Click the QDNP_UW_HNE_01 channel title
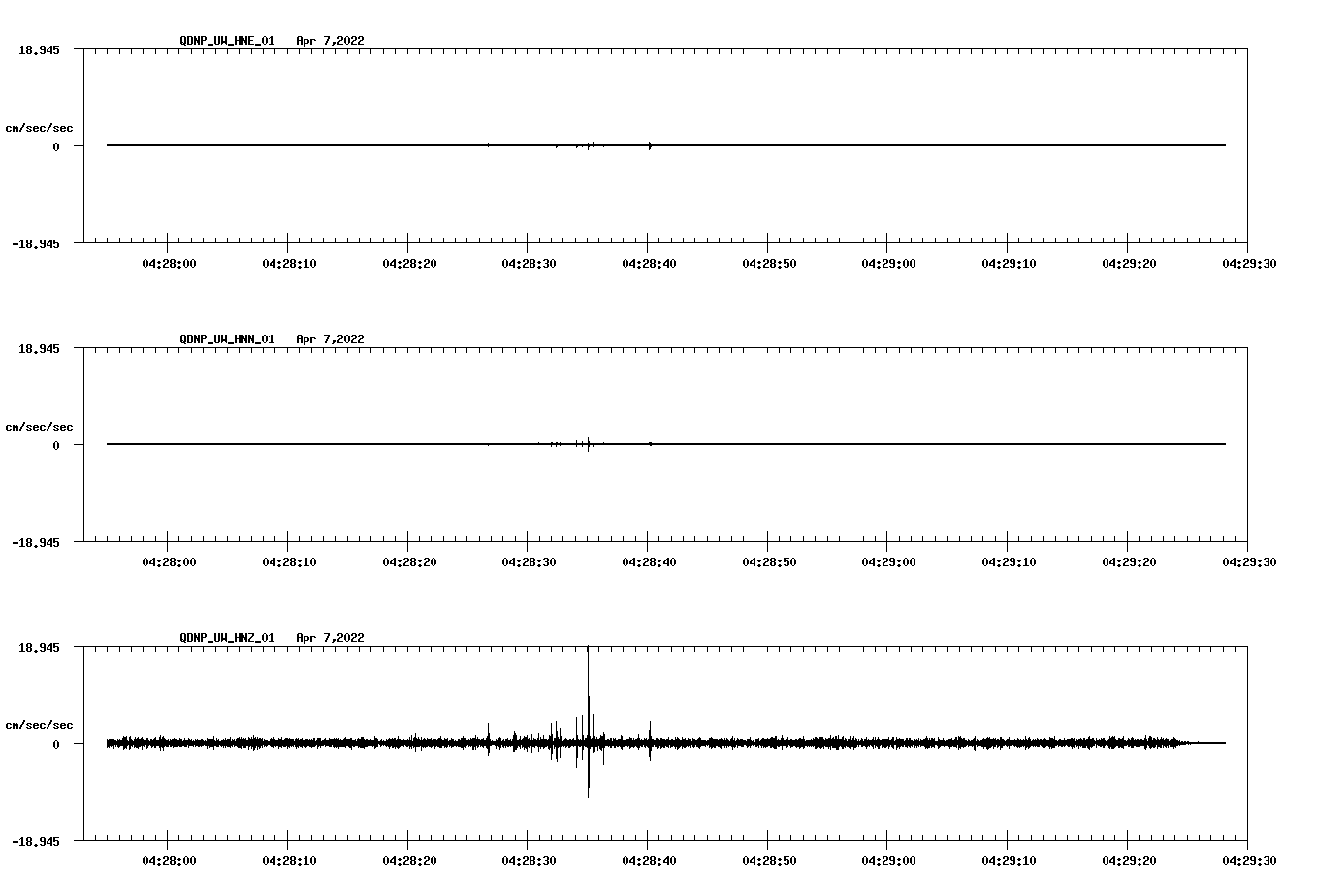Viewport: 1317px width, 896px height. coord(227,41)
